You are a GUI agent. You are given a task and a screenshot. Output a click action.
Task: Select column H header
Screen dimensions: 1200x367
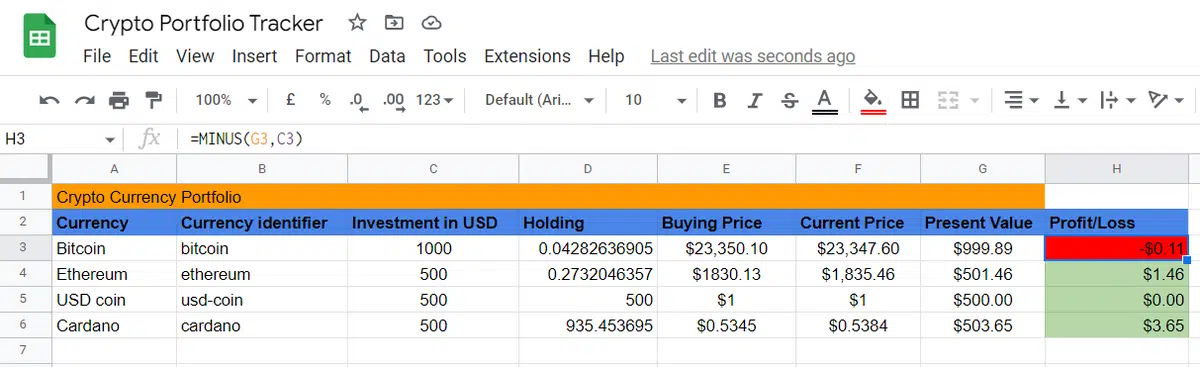1117,170
